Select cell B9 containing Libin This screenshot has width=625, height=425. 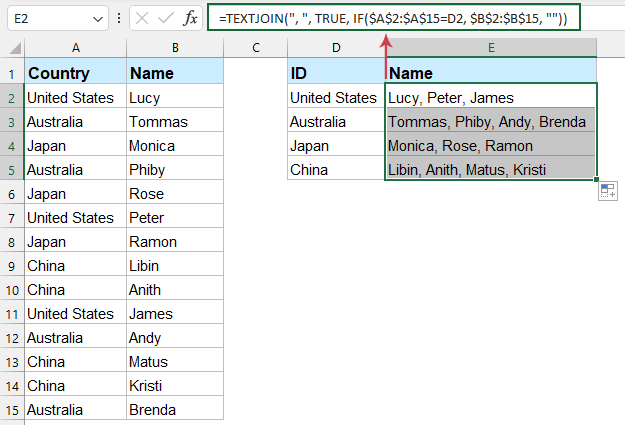click(175, 264)
